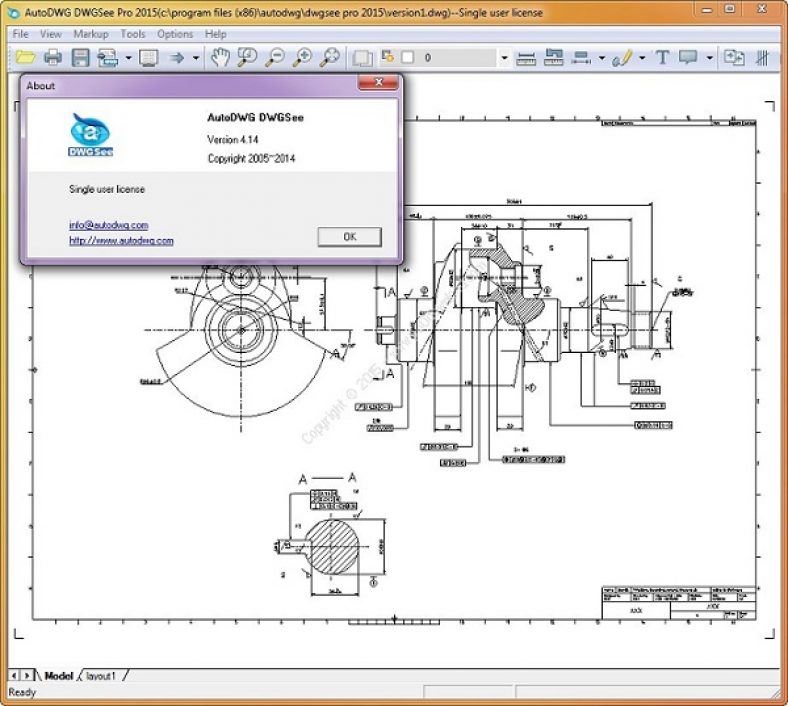Image resolution: width=788 pixels, height=706 pixels.
Task: Click OK in the About dialog
Action: (x=350, y=237)
